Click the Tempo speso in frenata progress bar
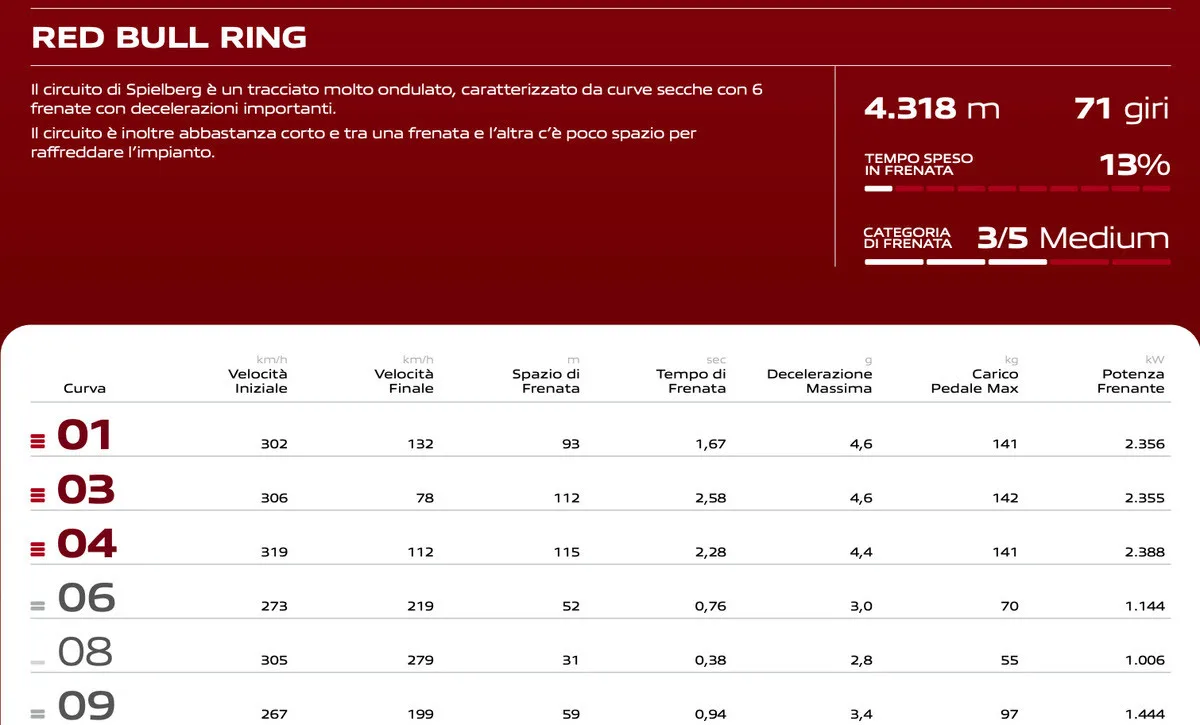Viewport: 1200px width, 725px height. click(1016, 188)
